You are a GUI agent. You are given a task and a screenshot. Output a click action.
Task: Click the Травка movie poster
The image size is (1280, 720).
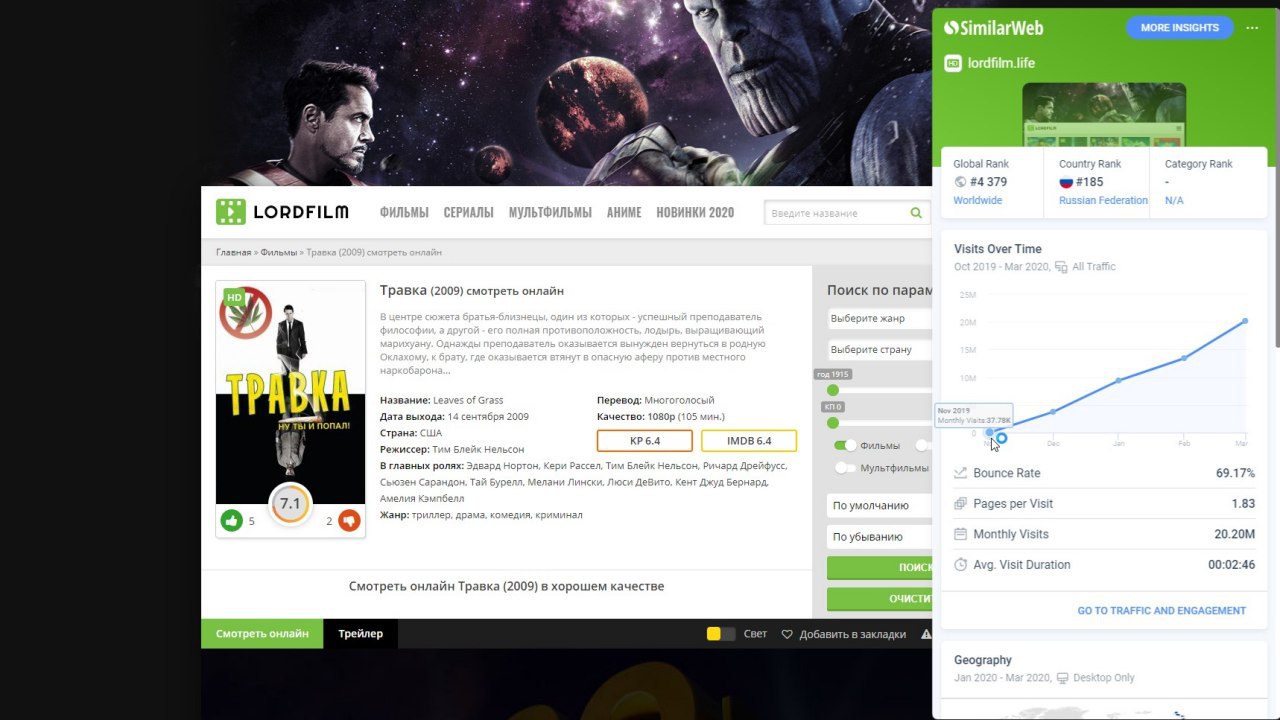[291, 392]
